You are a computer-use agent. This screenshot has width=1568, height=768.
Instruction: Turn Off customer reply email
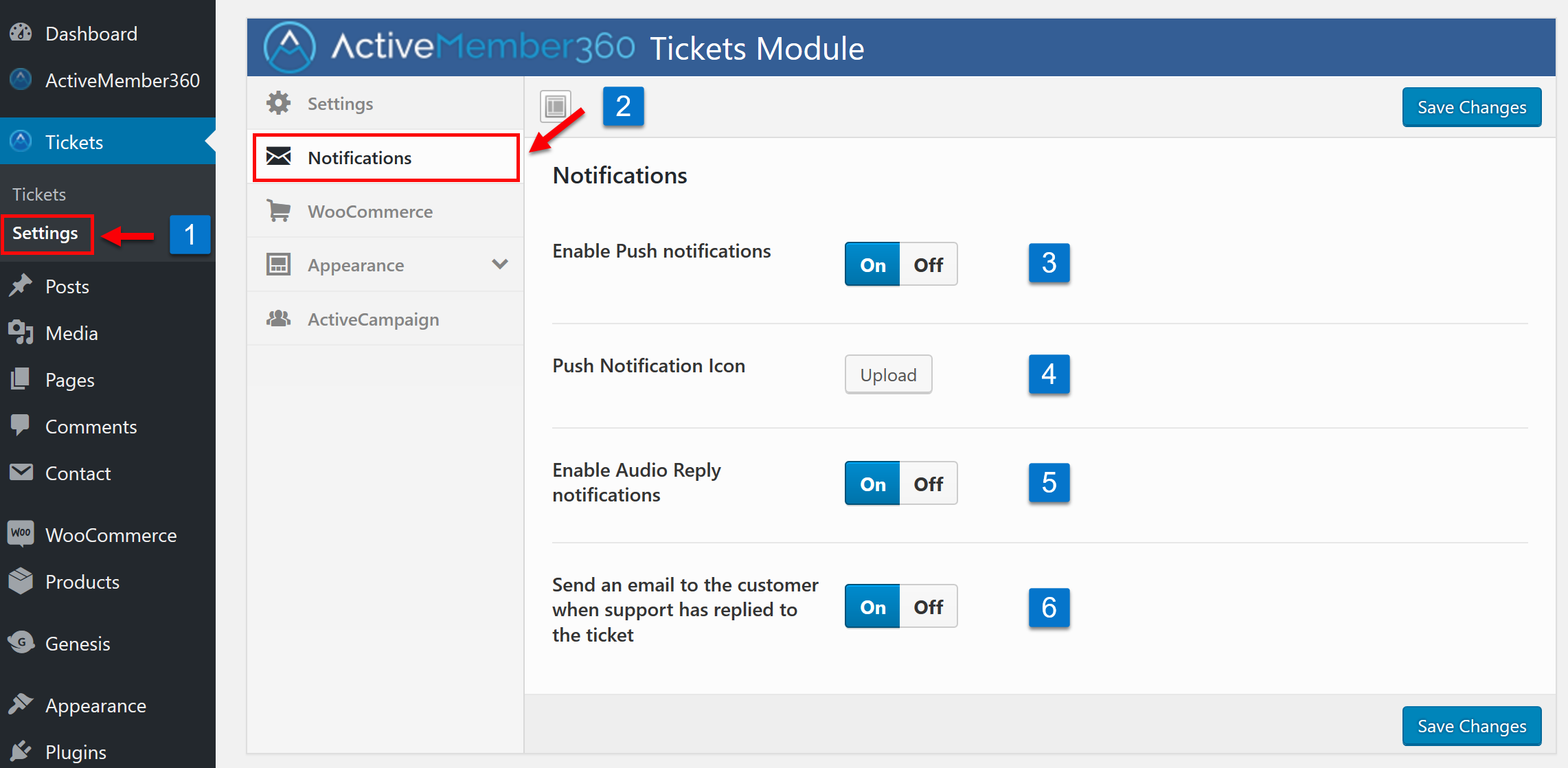pos(928,607)
